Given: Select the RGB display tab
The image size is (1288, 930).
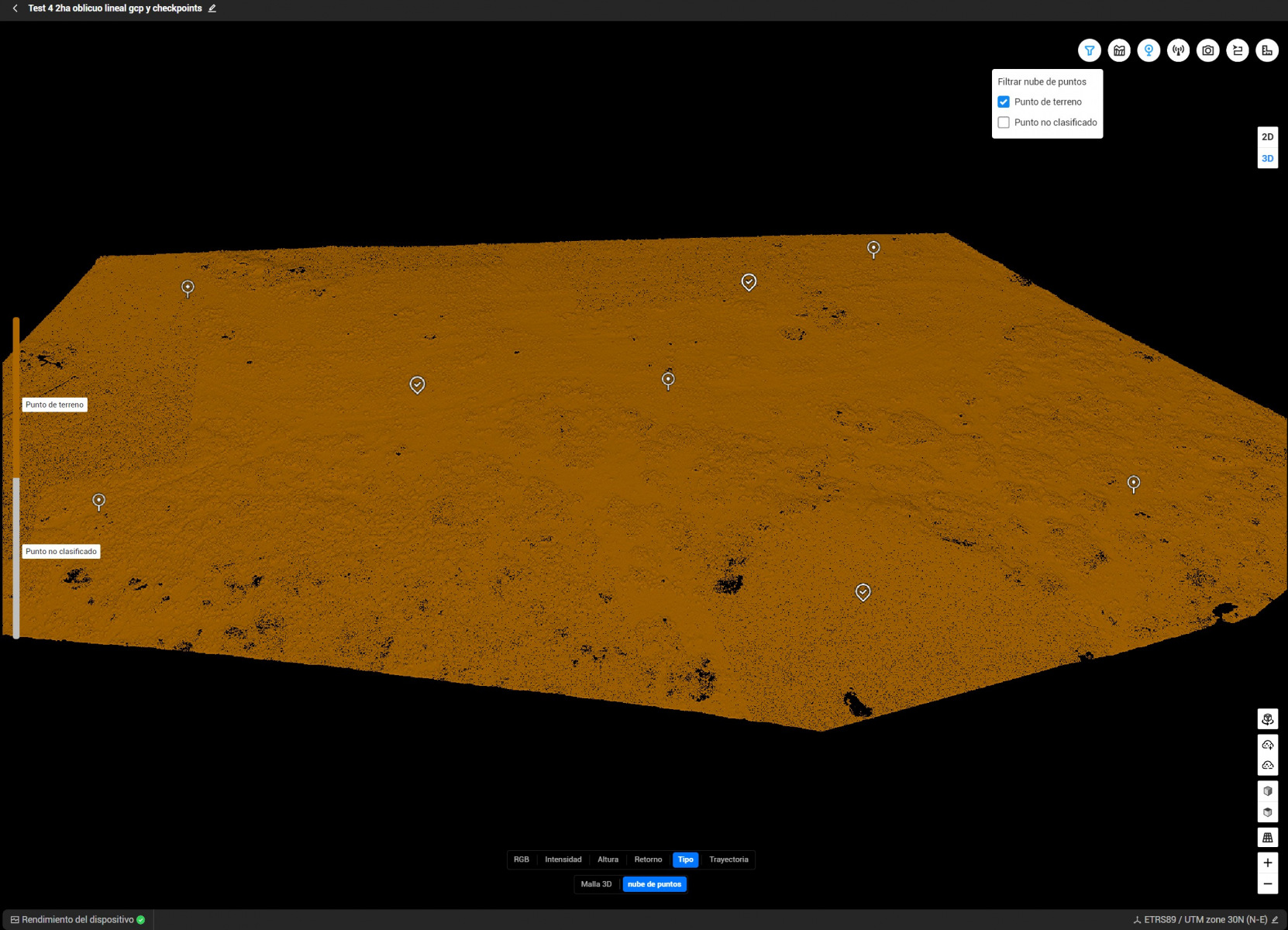Looking at the screenshot, I should 521,859.
